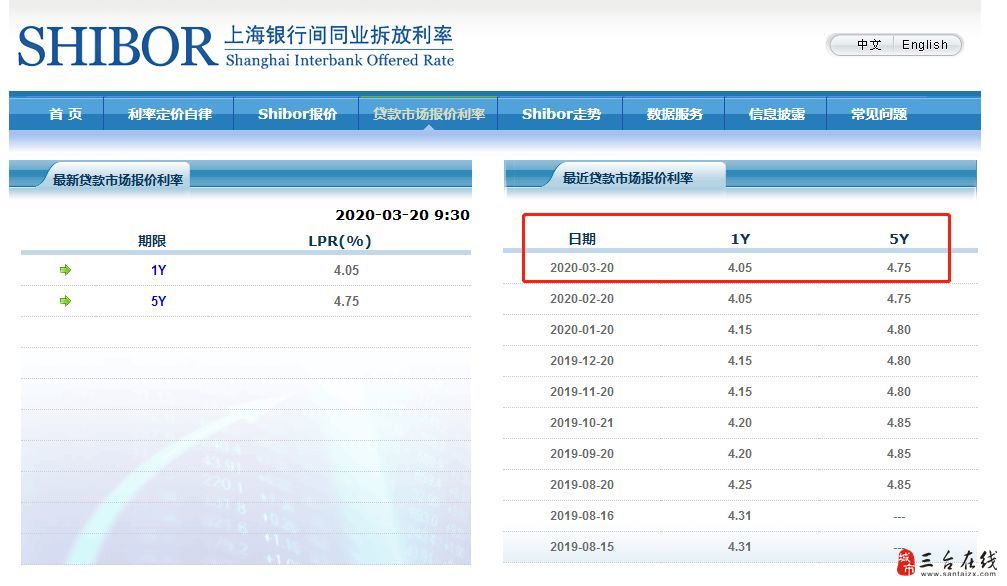Viewport: 1007px width, 586px height.
Task: Click LPR value 4.05 in left panel
Action: tap(346, 271)
